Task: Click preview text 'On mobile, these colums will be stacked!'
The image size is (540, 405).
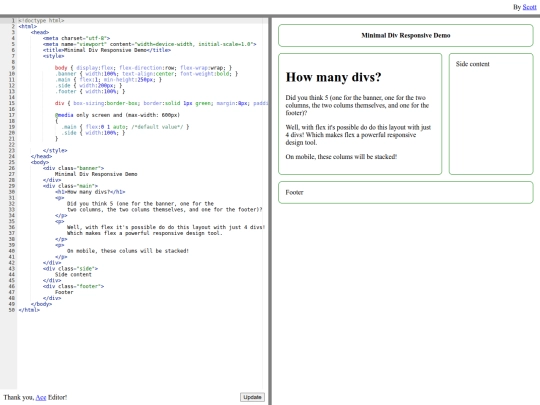Action: [x=341, y=157]
